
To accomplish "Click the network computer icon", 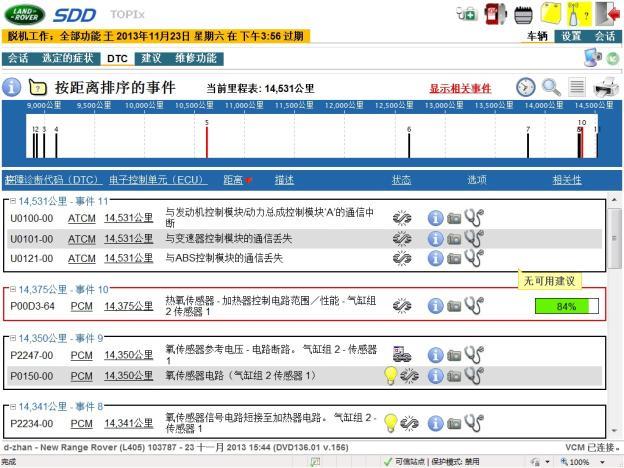I will (x=593, y=57).
